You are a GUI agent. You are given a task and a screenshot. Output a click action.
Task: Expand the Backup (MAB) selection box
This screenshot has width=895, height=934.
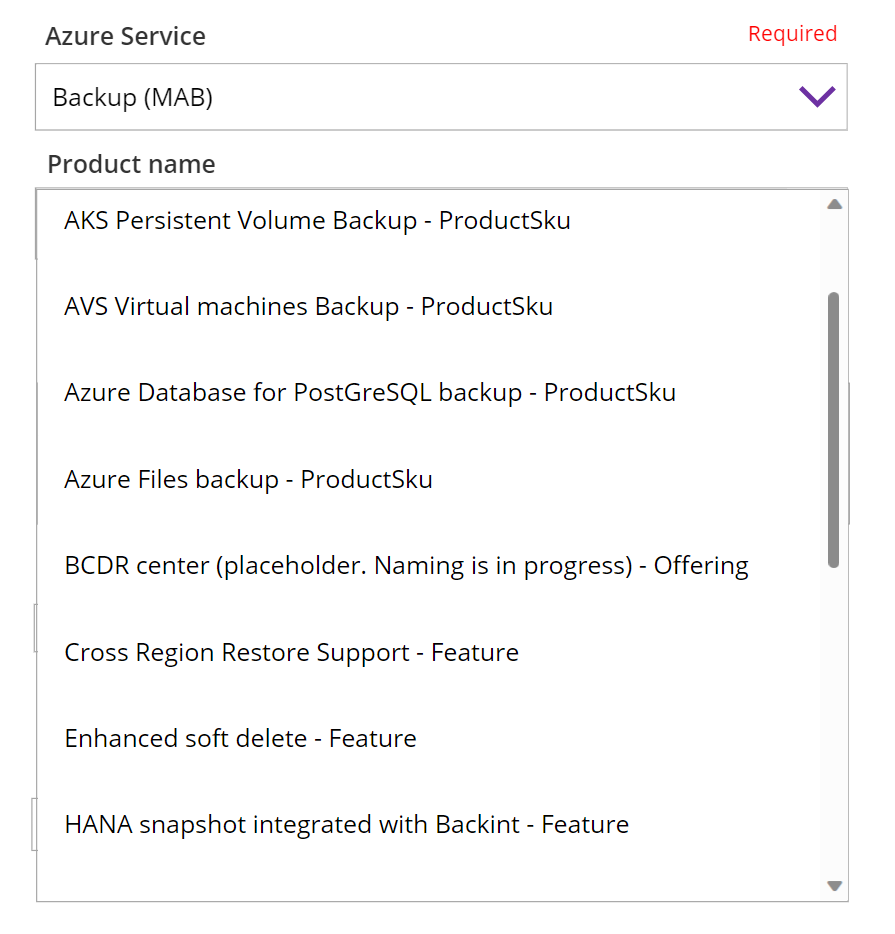[440, 97]
